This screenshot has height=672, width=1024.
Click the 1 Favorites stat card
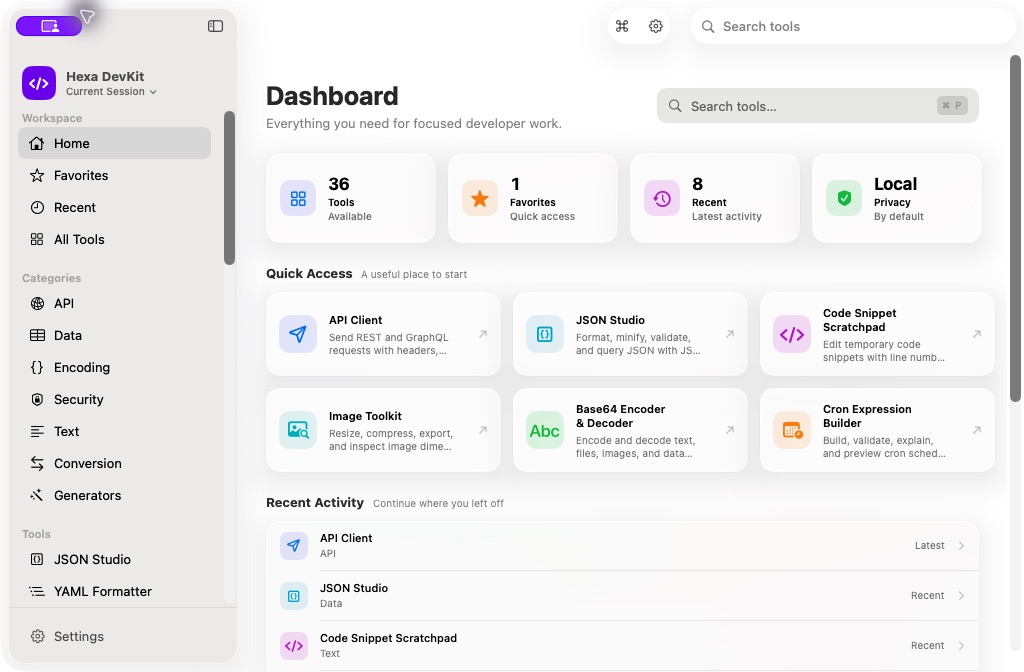(533, 198)
